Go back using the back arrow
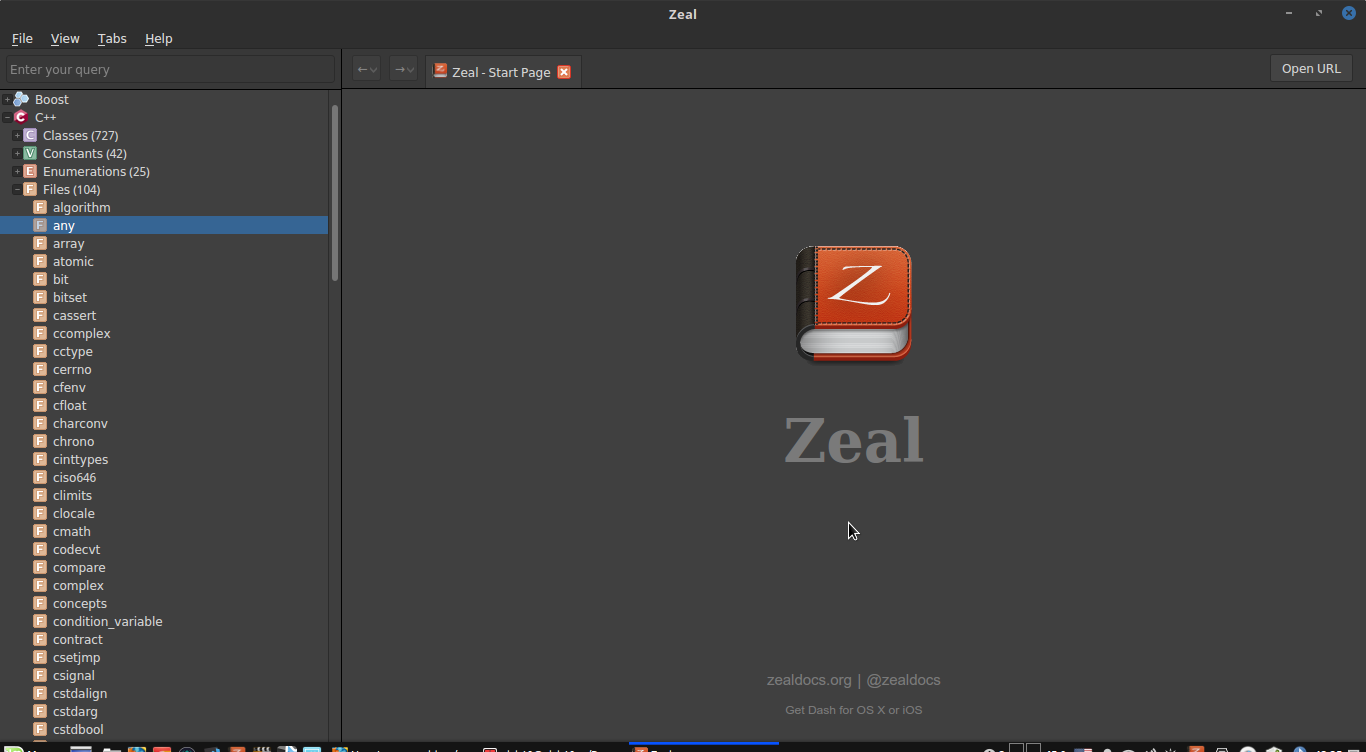Viewport: 1366px width, 752px height. pyautogui.click(x=367, y=69)
